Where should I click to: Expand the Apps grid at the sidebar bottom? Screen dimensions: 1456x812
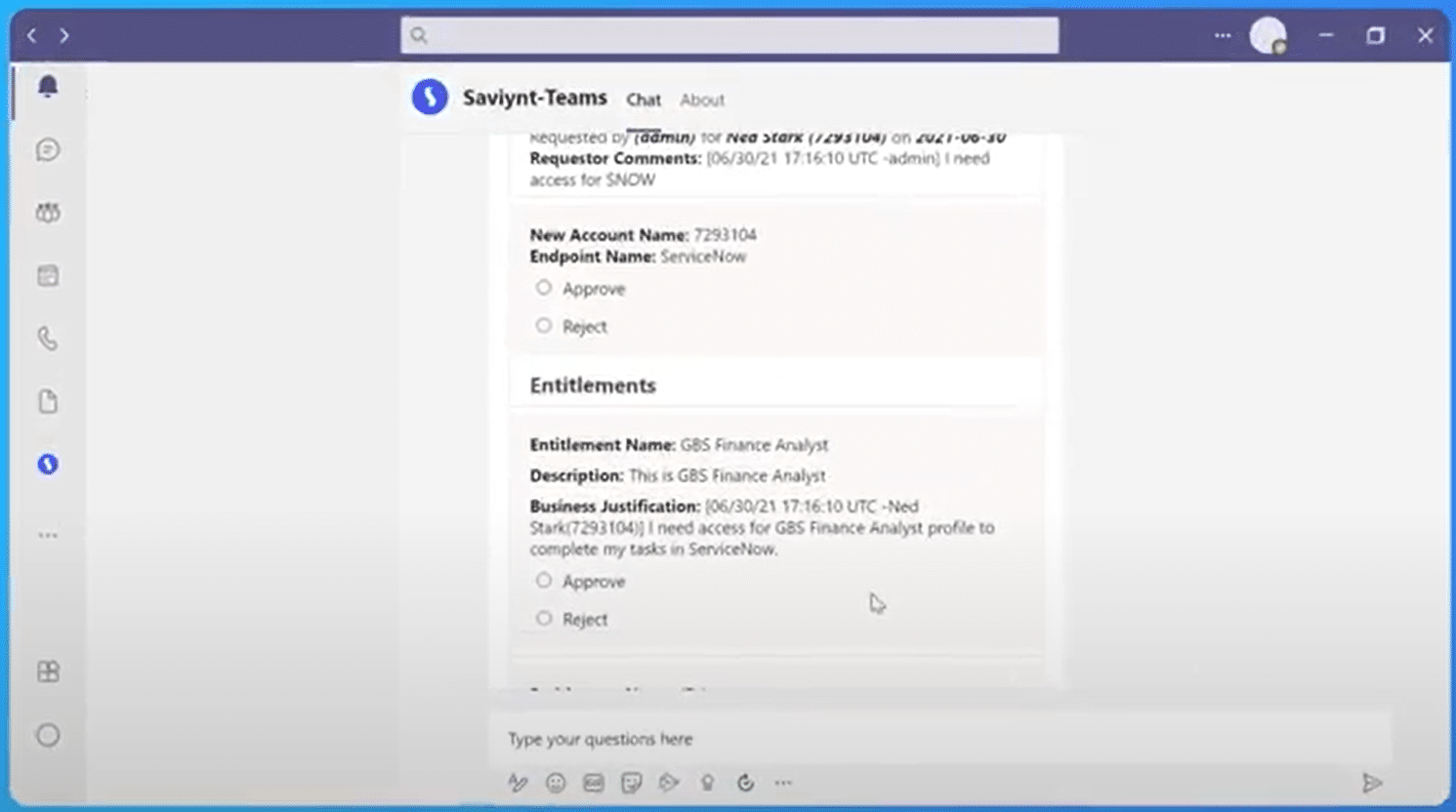(47, 671)
